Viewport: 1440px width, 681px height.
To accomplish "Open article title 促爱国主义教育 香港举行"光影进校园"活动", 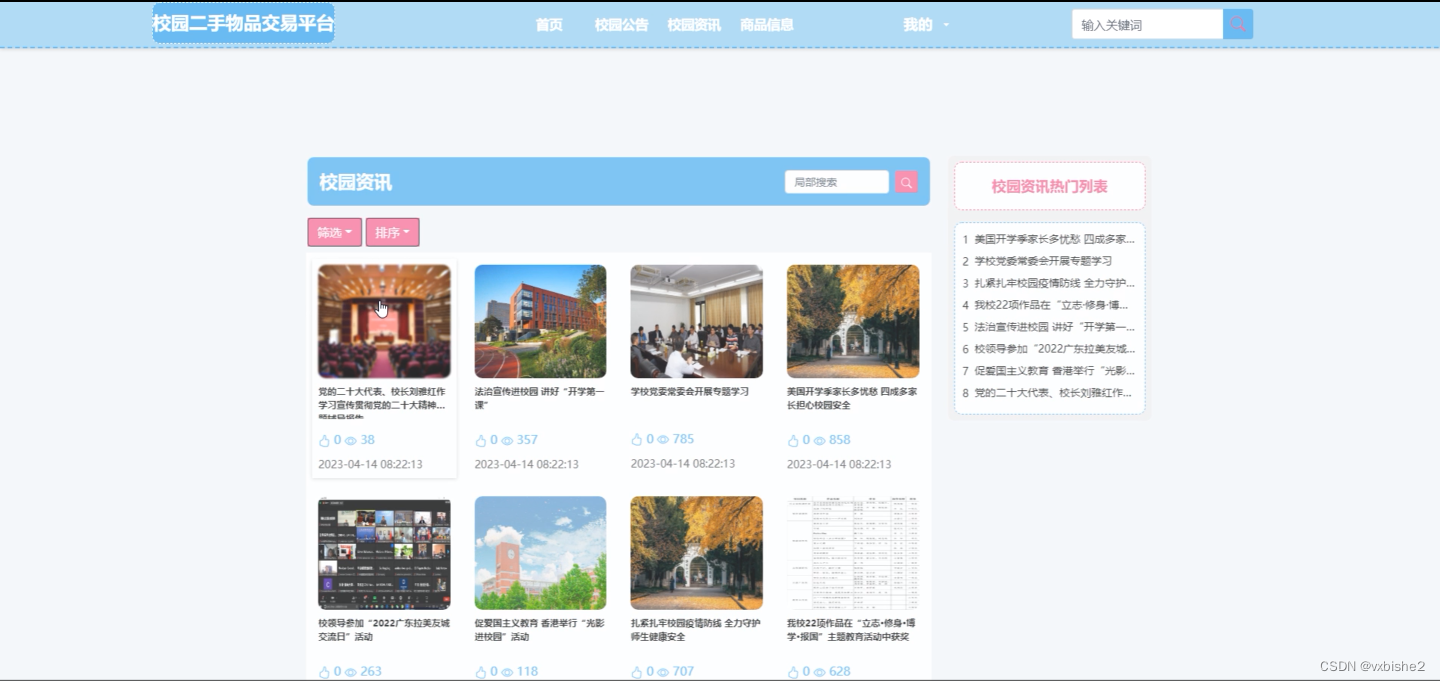I will click(x=540, y=630).
